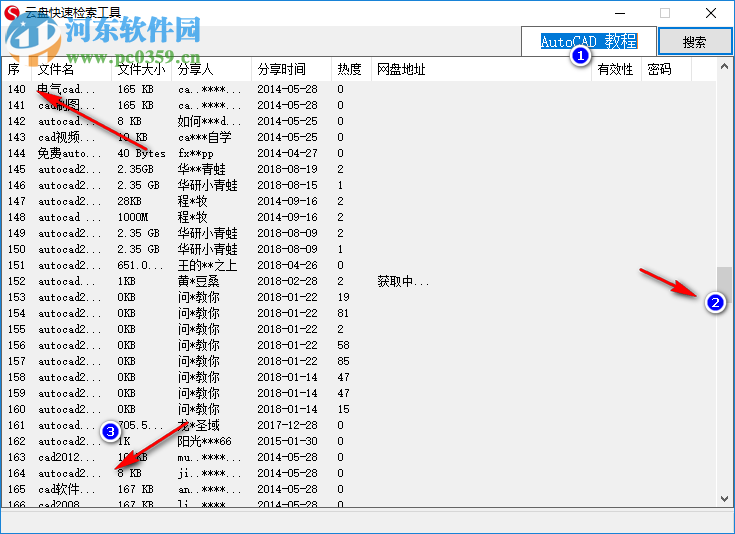Select row 163 cad2012 file name
Image resolution: width=735 pixels, height=534 pixels.
67,457
